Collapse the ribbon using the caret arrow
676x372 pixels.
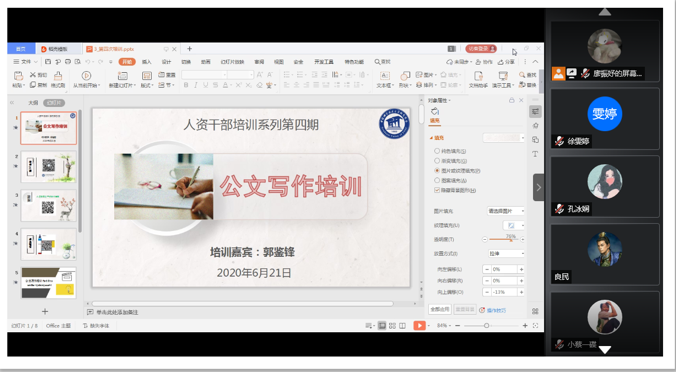[x=535, y=62]
